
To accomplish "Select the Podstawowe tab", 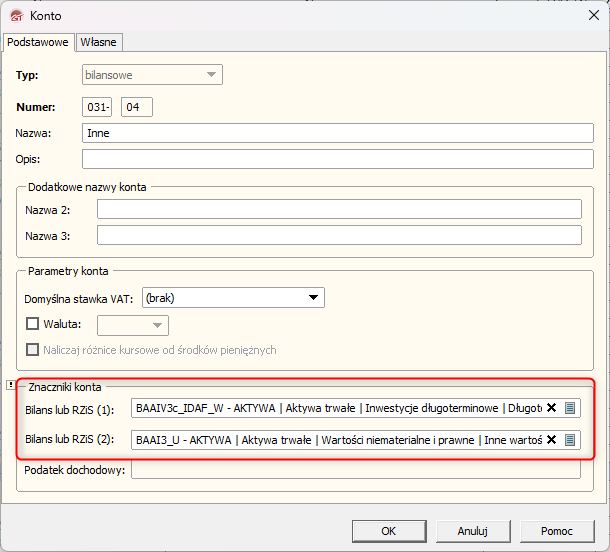I will (38, 41).
